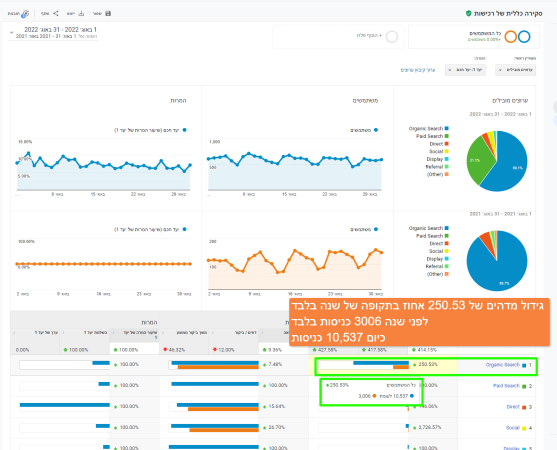Click Organic Search legend swatch for 2022

[x=447, y=129]
